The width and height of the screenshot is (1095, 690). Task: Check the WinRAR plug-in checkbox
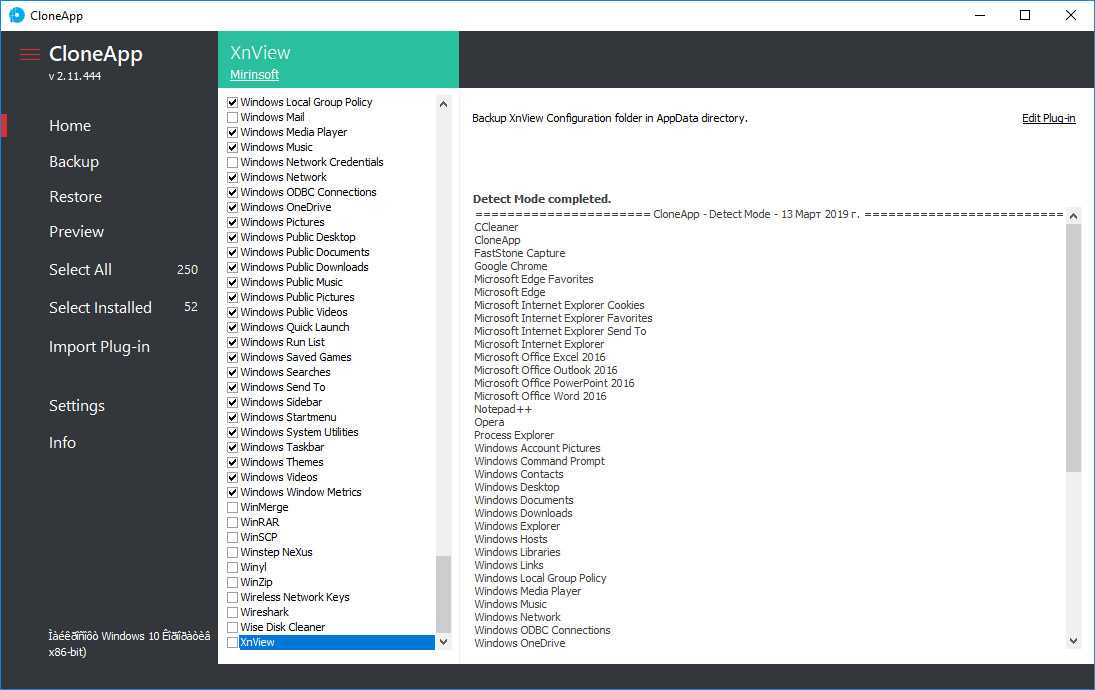[x=233, y=522]
